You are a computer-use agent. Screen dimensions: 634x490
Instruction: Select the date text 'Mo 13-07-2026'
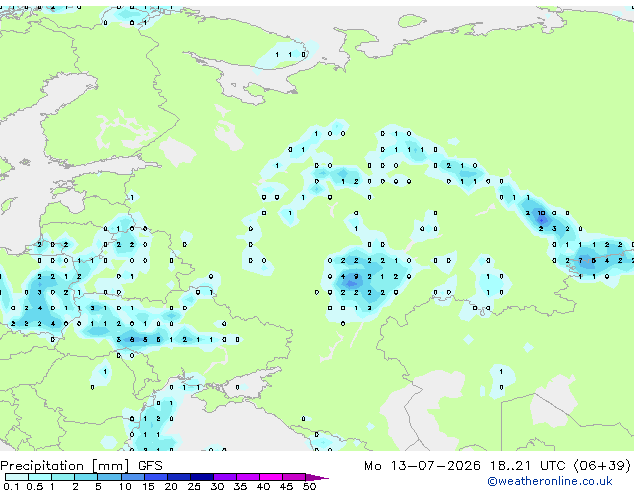tap(422, 466)
